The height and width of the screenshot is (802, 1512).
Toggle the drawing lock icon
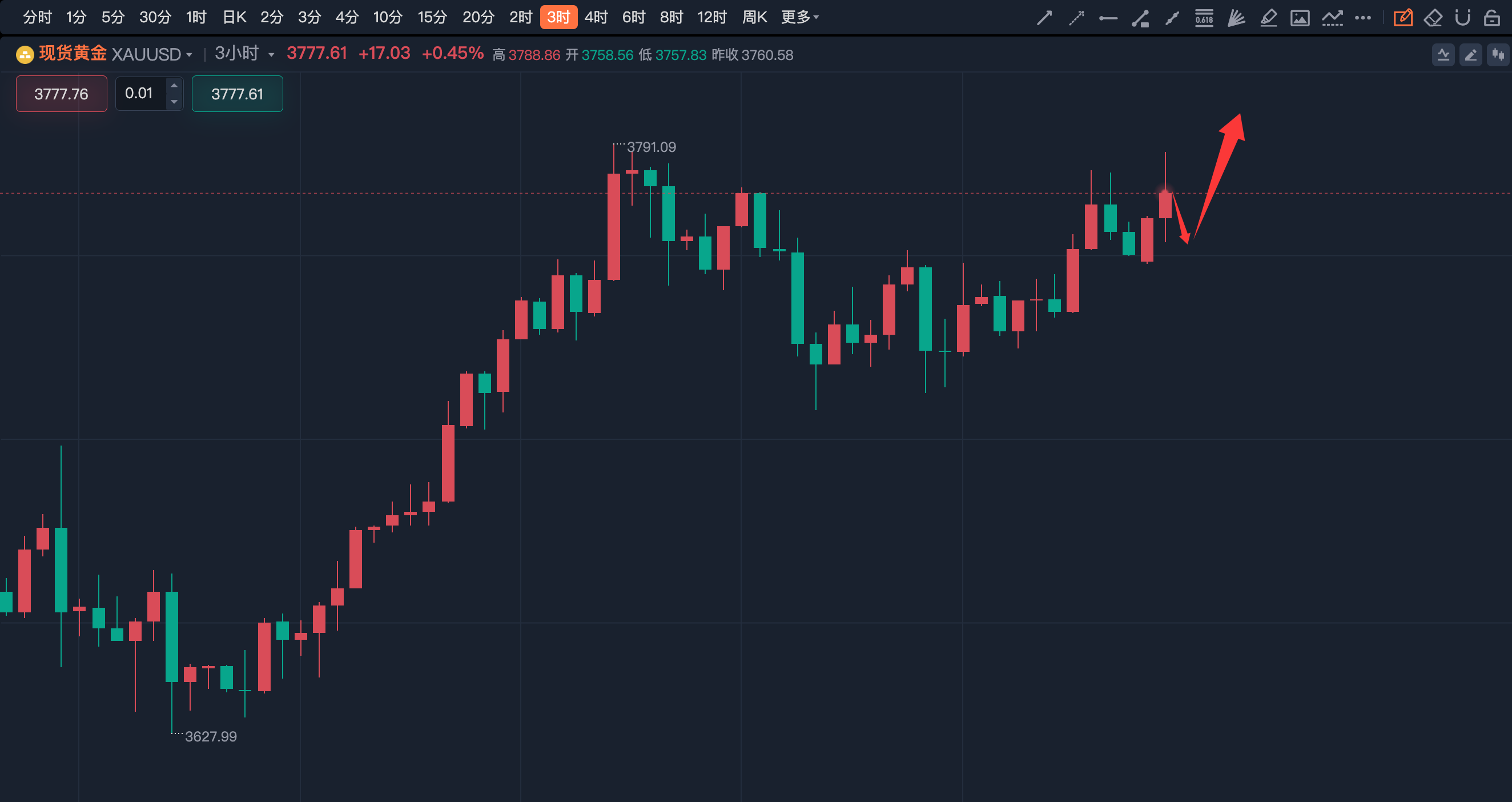[1491, 18]
